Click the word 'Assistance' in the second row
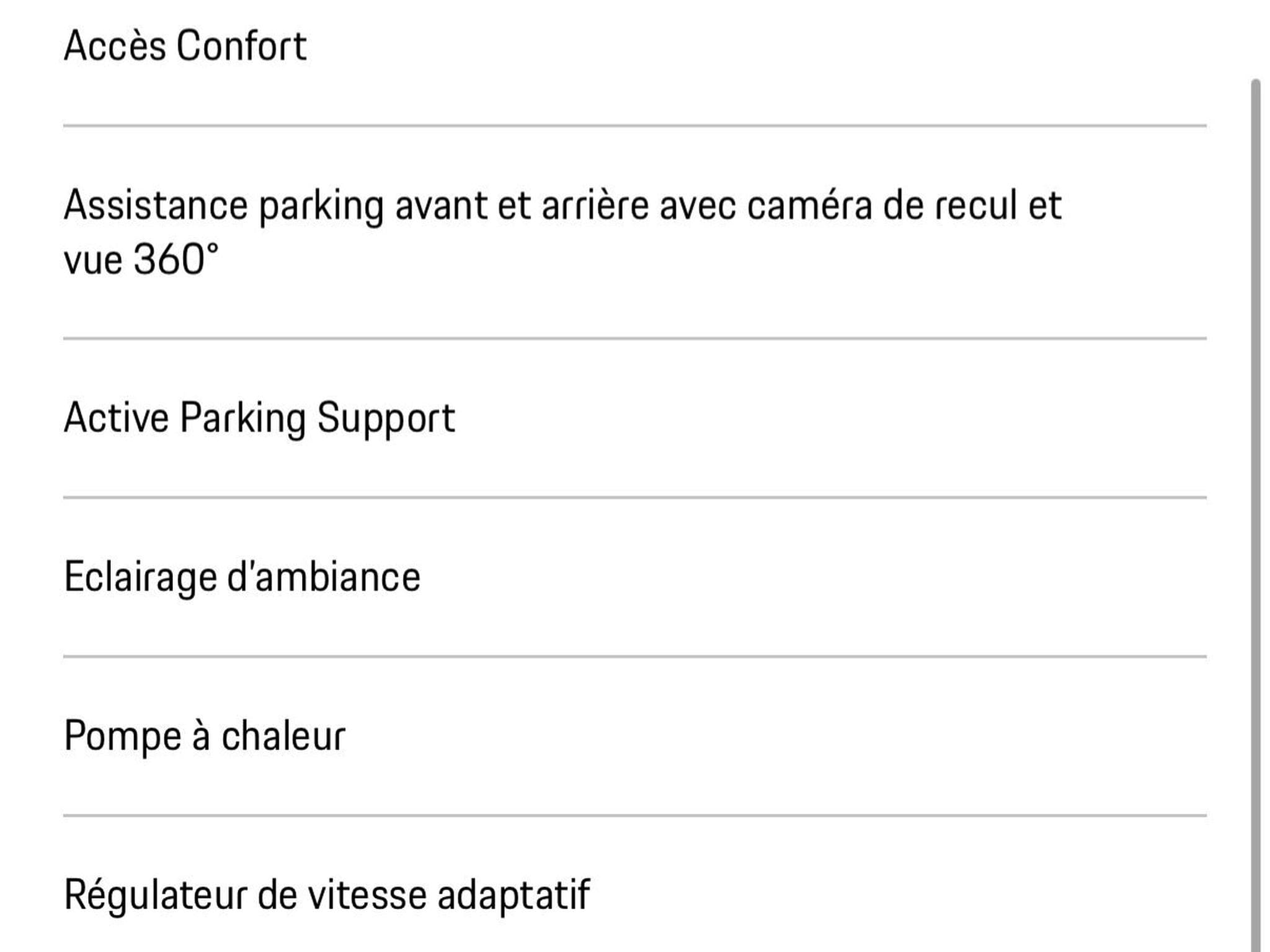 tap(156, 205)
